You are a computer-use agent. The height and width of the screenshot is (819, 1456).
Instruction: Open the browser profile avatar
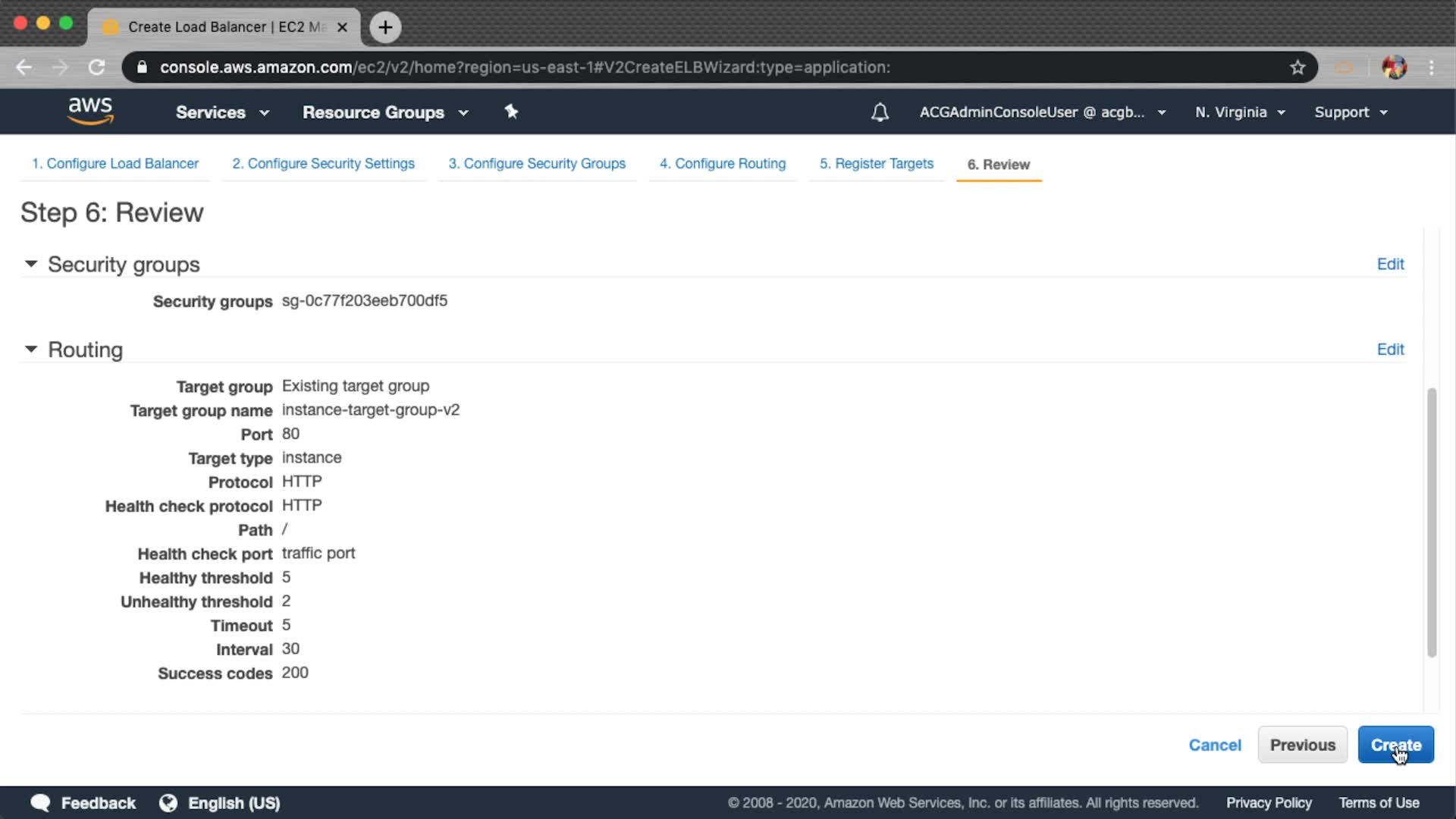(x=1394, y=67)
